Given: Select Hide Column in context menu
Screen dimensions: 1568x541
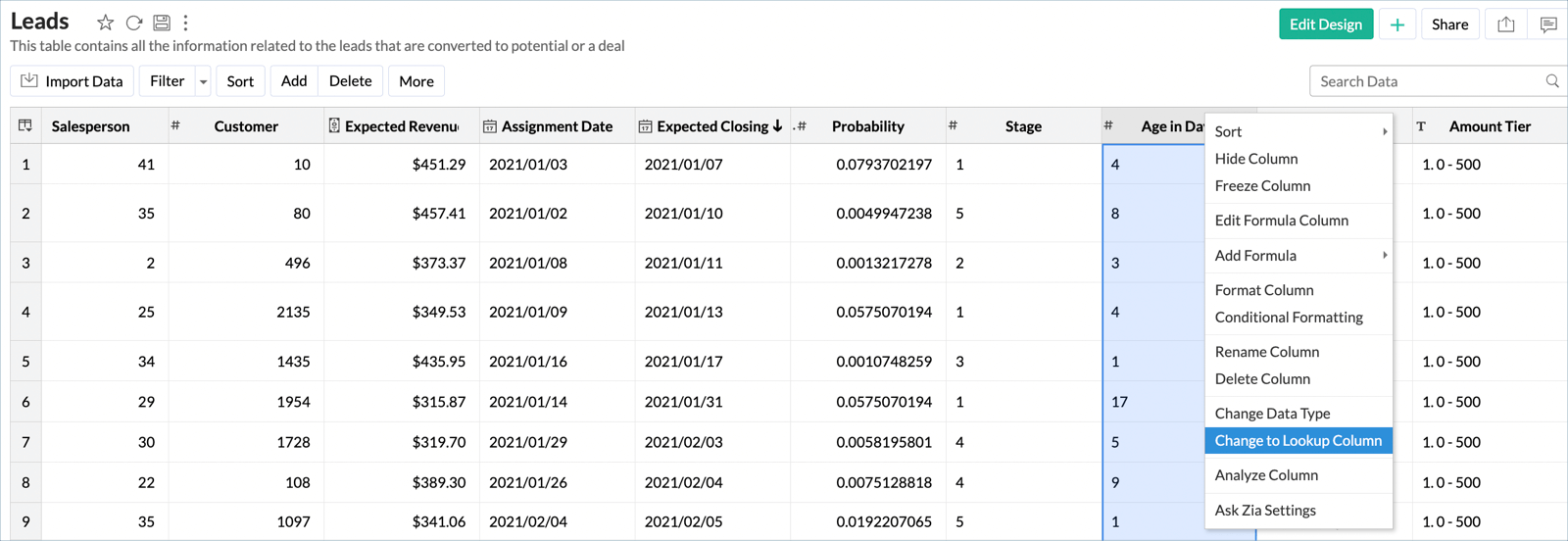Looking at the screenshot, I should pos(1256,159).
